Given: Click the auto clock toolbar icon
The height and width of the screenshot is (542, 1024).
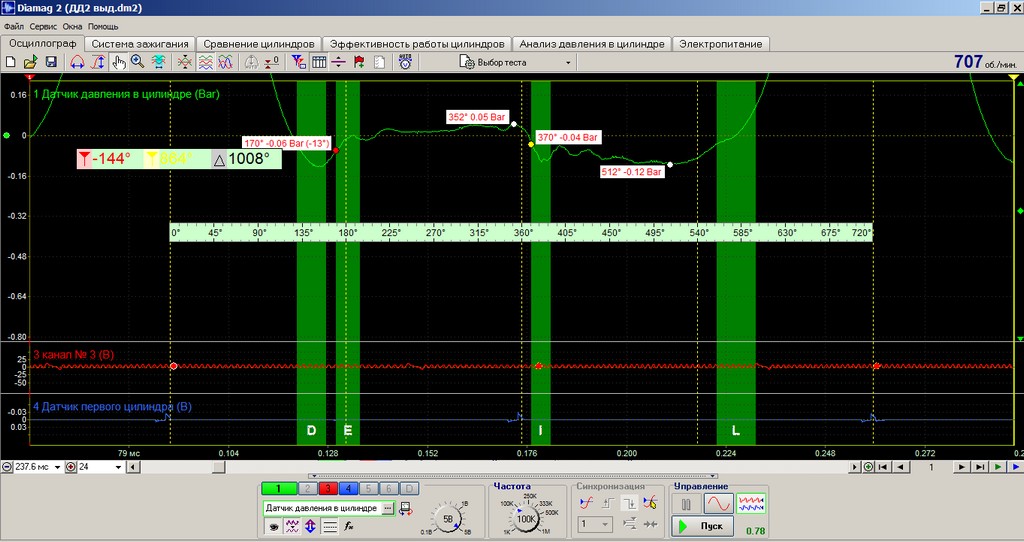Looking at the screenshot, I should tap(406, 62).
